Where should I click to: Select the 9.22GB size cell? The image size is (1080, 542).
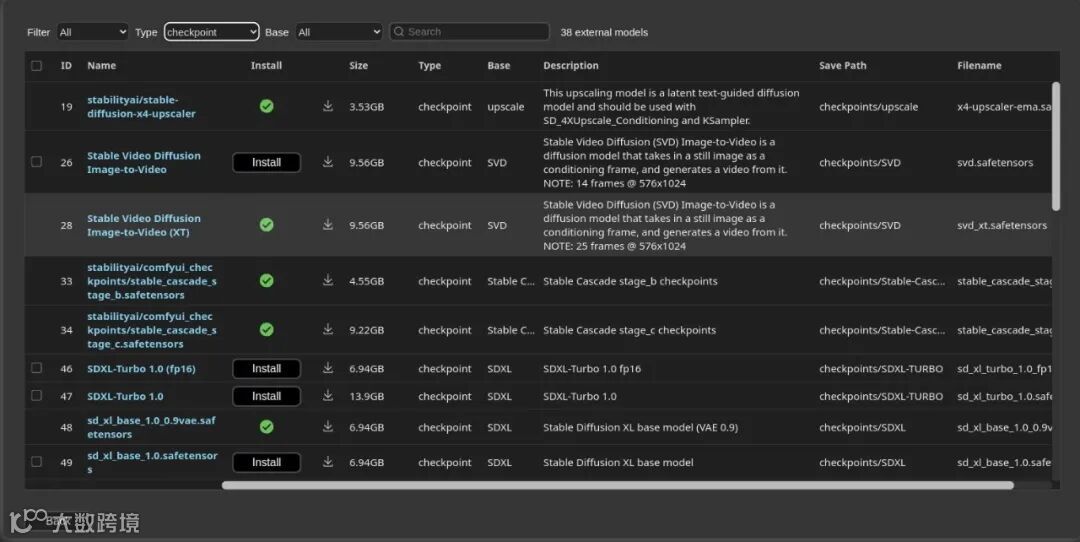coord(366,331)
